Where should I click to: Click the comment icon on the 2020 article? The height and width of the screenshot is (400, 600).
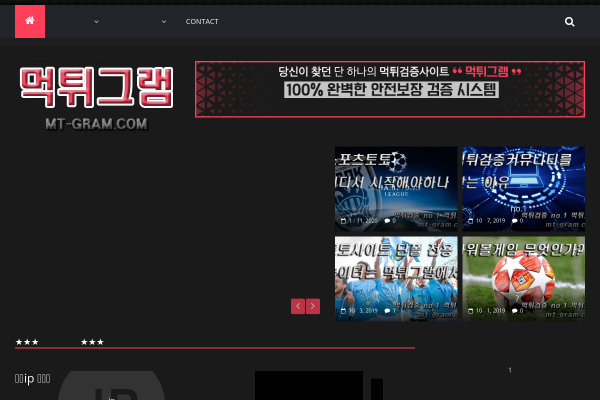pos(387,221)
